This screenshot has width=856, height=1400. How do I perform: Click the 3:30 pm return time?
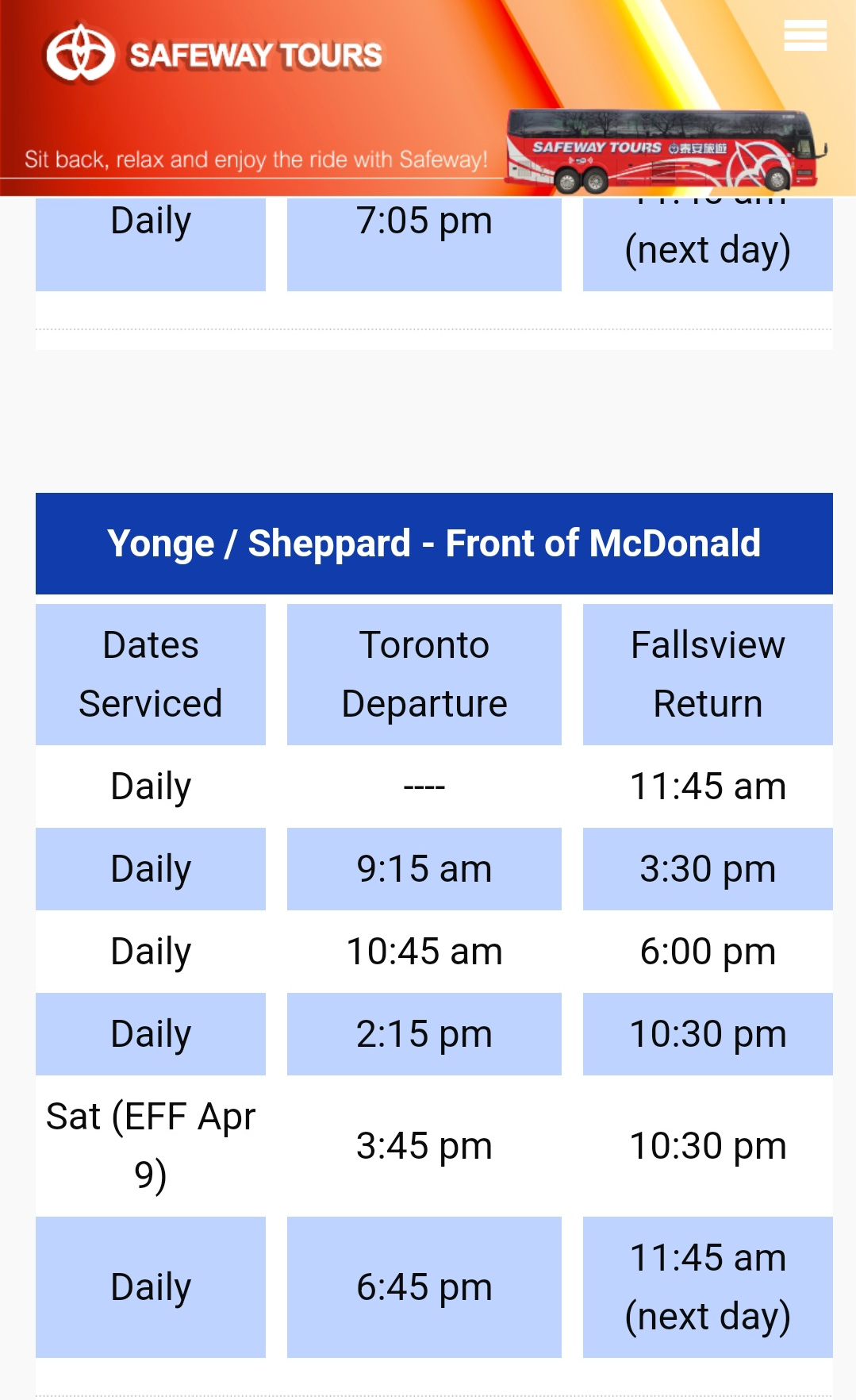tap(707, 869)
